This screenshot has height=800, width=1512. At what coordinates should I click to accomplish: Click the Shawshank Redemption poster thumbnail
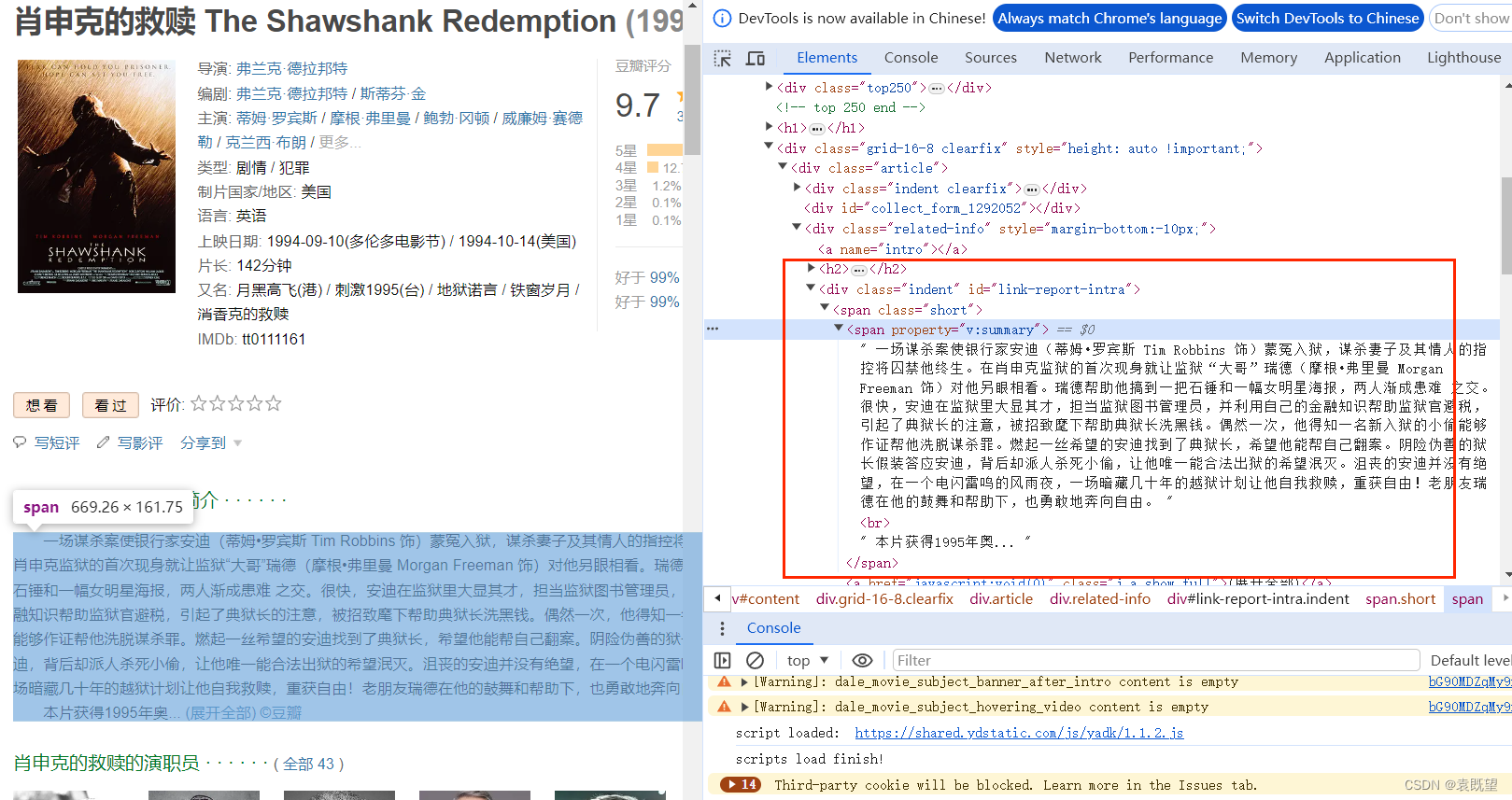pyautogui.click(x=96, y=175)
